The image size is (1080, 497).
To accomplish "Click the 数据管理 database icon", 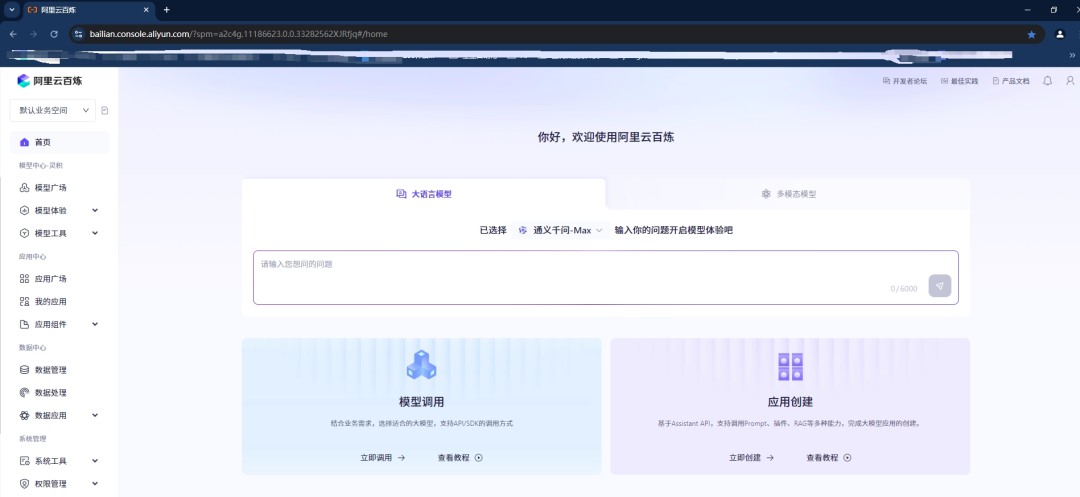I will click(25, 370).
